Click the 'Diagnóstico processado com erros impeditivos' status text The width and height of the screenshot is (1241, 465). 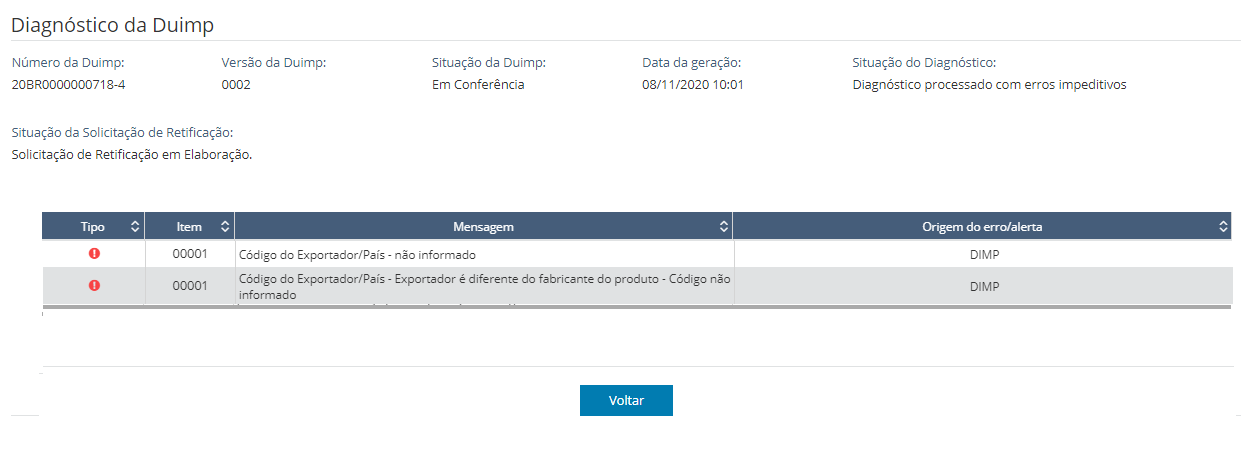pyautogui.click(x=989, y=85)
